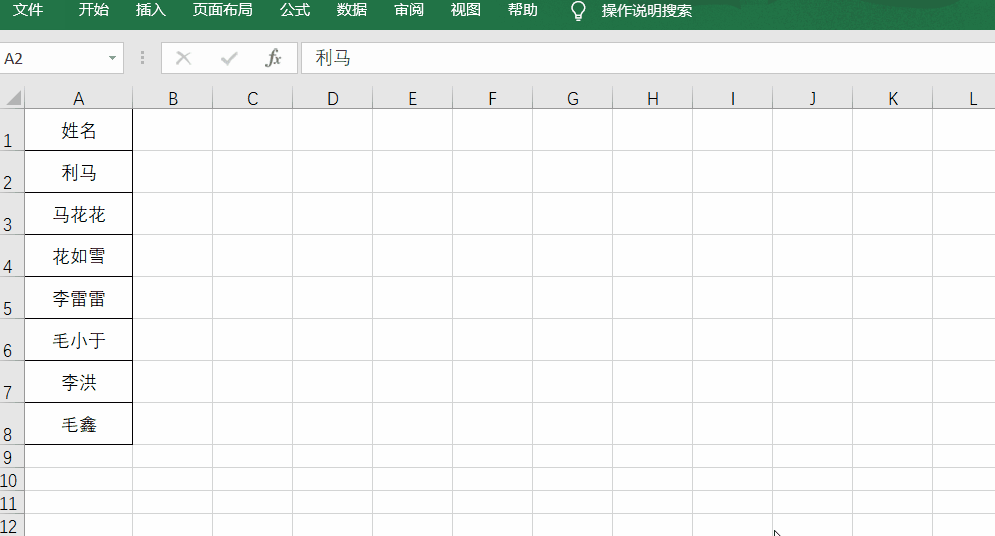Image resolution: width=995 pixels, height=536 pixels.
Task: Open the 帮助 ribbon tab
Action: pos(523,10)
